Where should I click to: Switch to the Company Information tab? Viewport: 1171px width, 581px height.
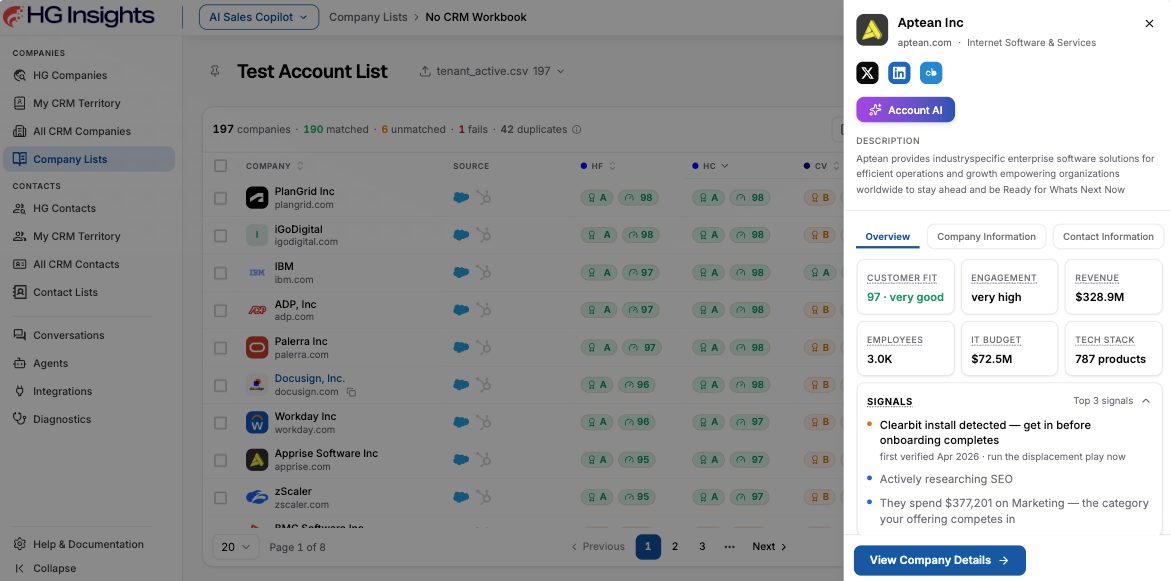[986, 237]
